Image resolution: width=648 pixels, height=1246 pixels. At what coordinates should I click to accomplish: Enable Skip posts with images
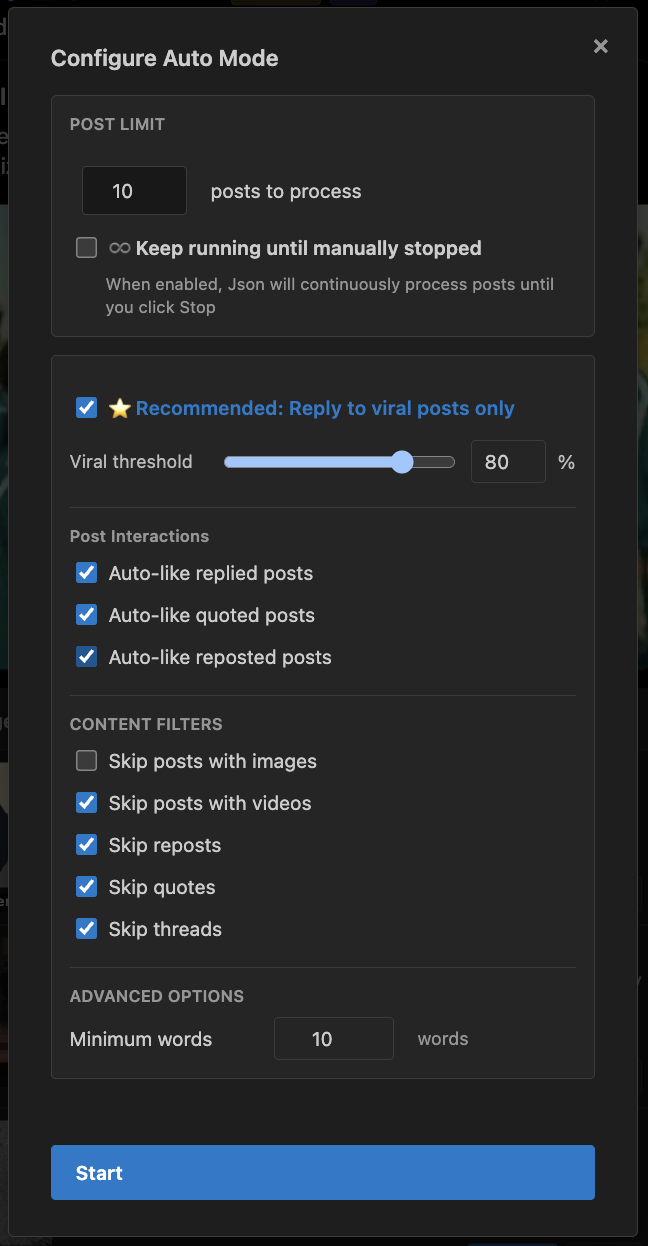tap(86, 760)
